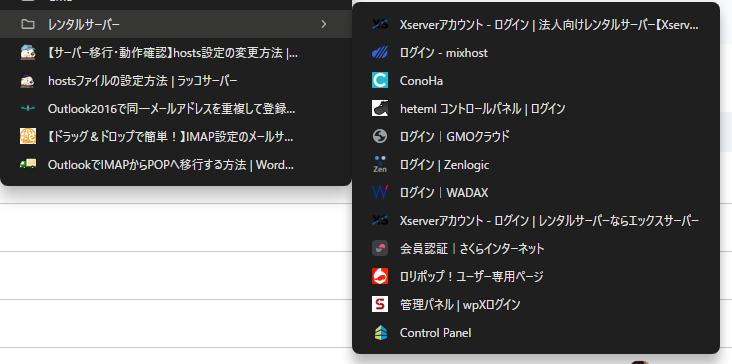Screen dimensions: 732x364
Task: Click the red ロリポップ favicon
Action: 380,276
